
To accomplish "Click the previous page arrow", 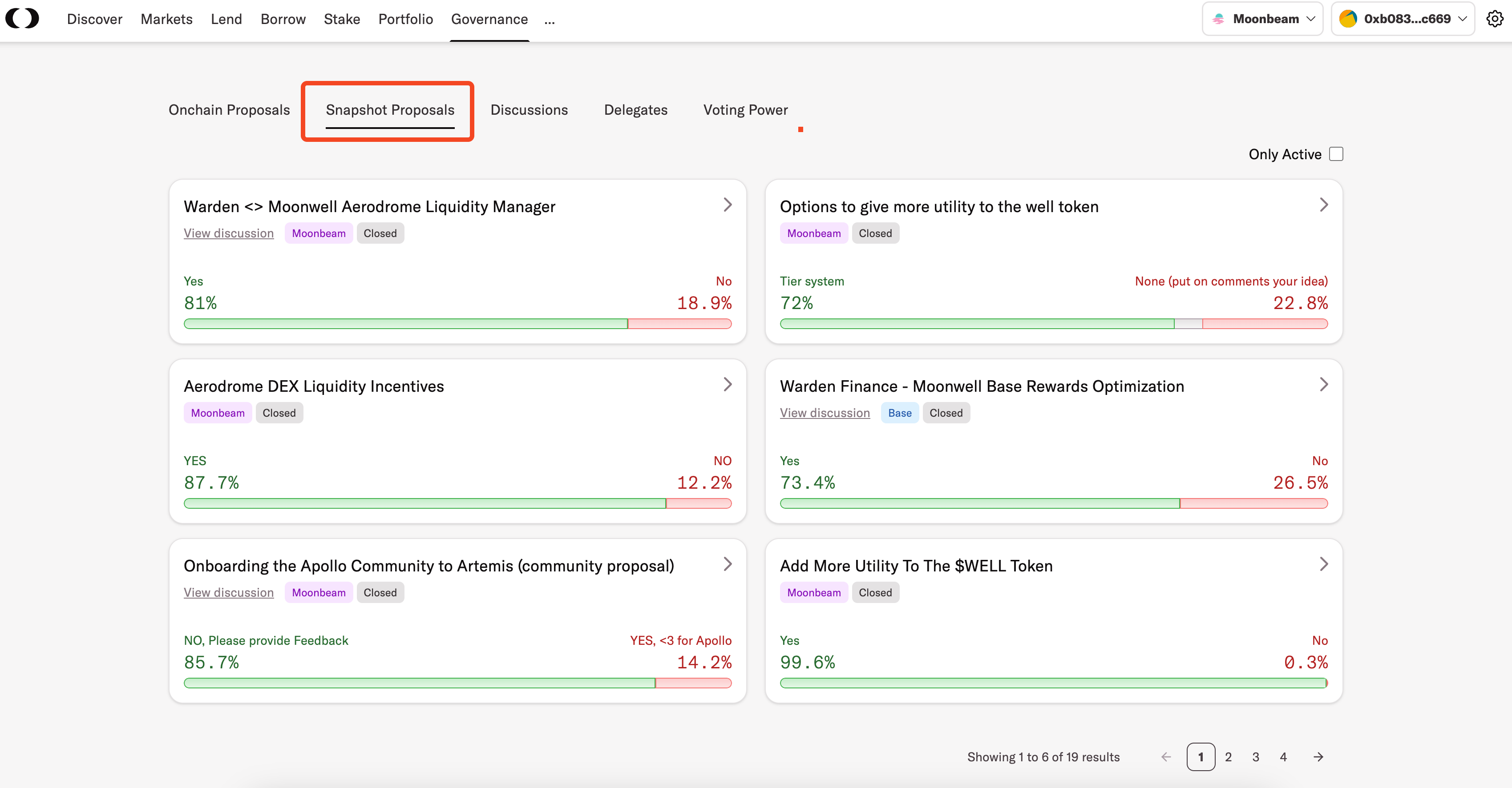I will point(1166,757).
